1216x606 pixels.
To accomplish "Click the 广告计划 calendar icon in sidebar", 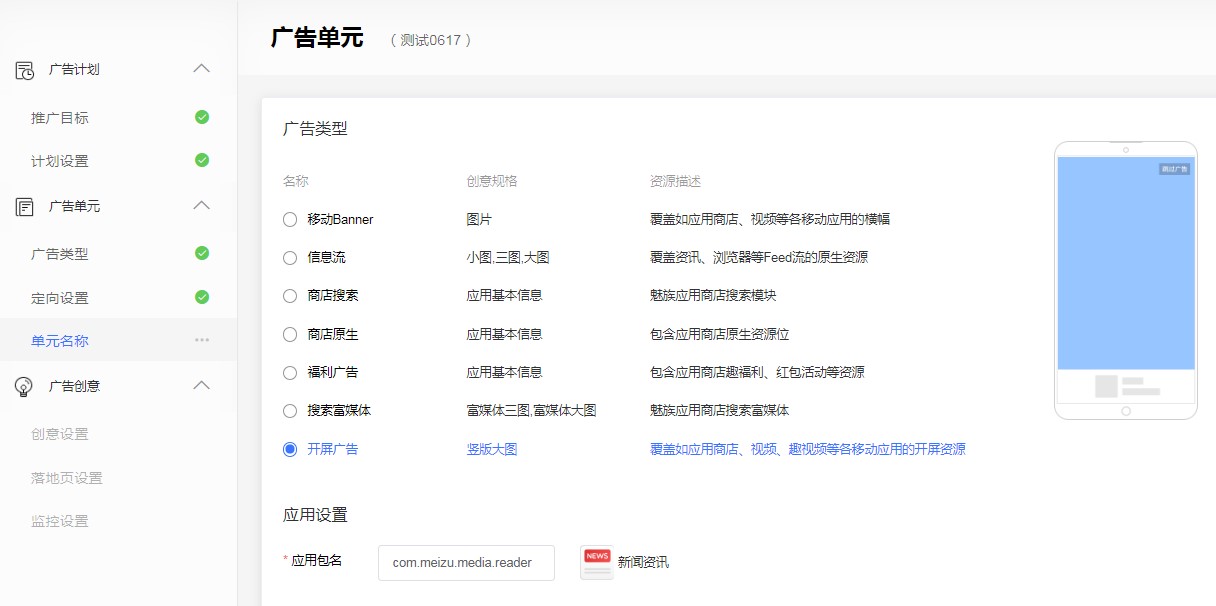I will (x=22, y=69).
